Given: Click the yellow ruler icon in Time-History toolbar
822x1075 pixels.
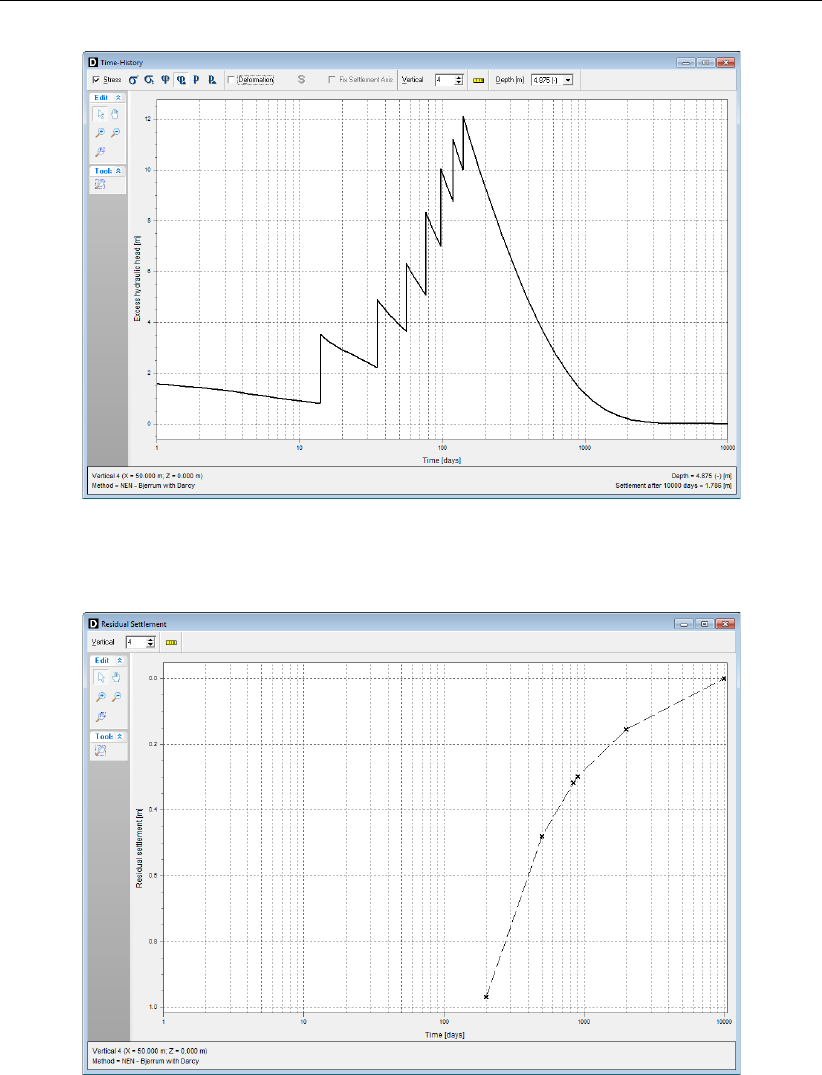Looking at the screenshot, I should pos(479,80).
